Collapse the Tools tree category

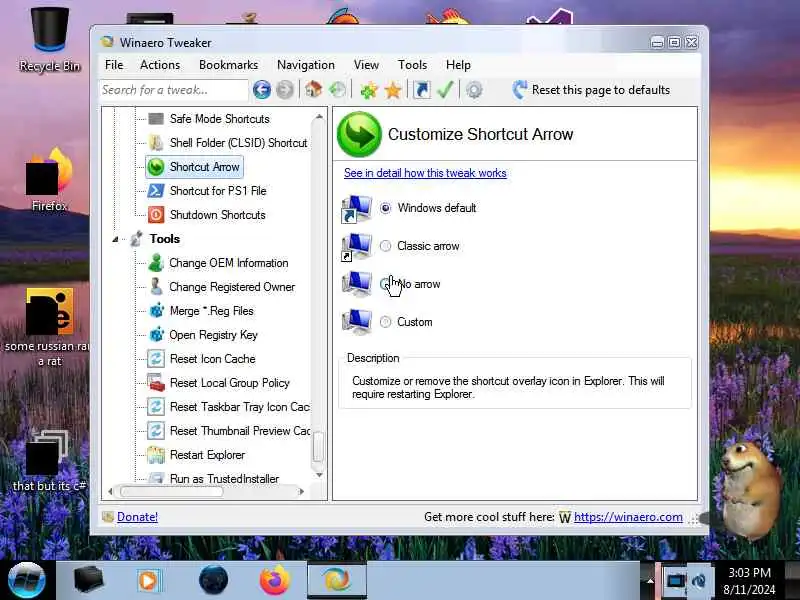click(x=115, y=239)
